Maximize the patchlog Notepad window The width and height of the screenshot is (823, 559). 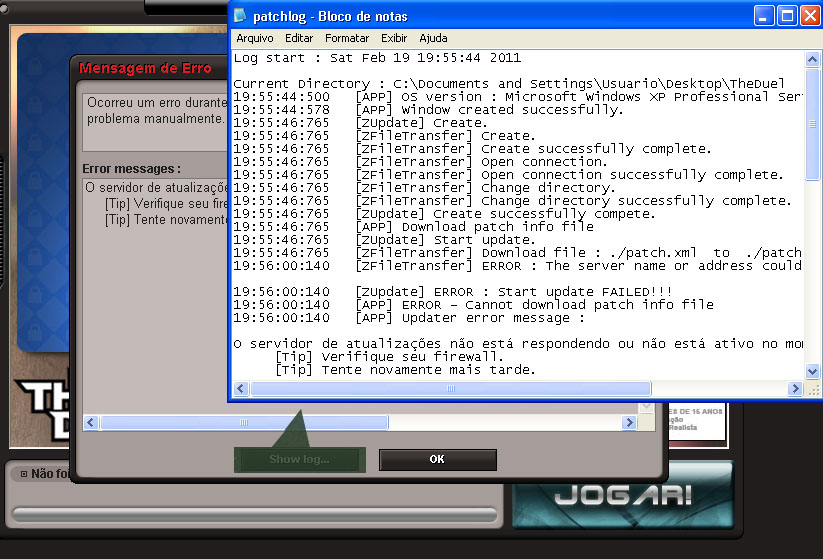[x=787, y=16]
